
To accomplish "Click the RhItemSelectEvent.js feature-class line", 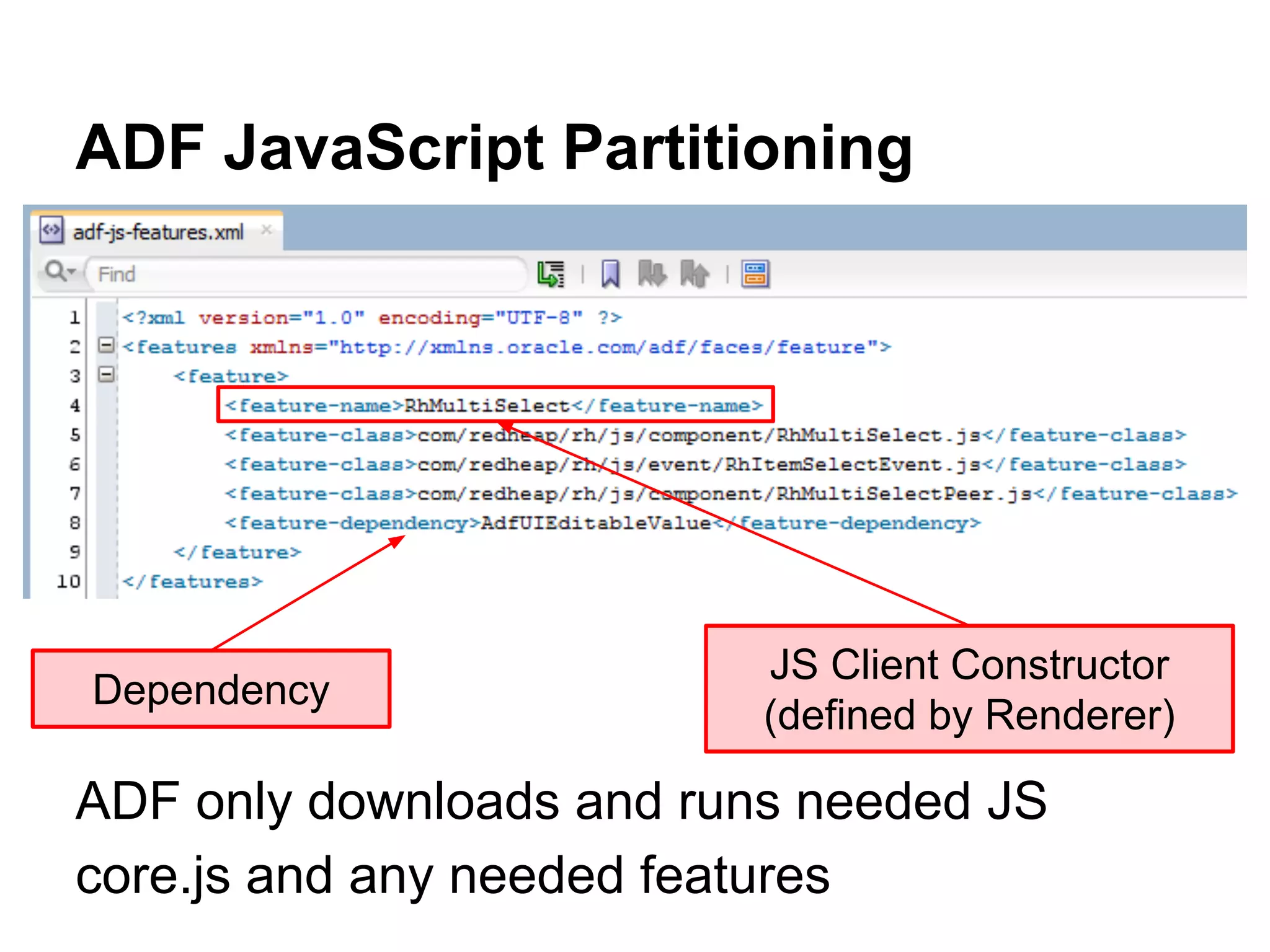I will click(705, 464).
